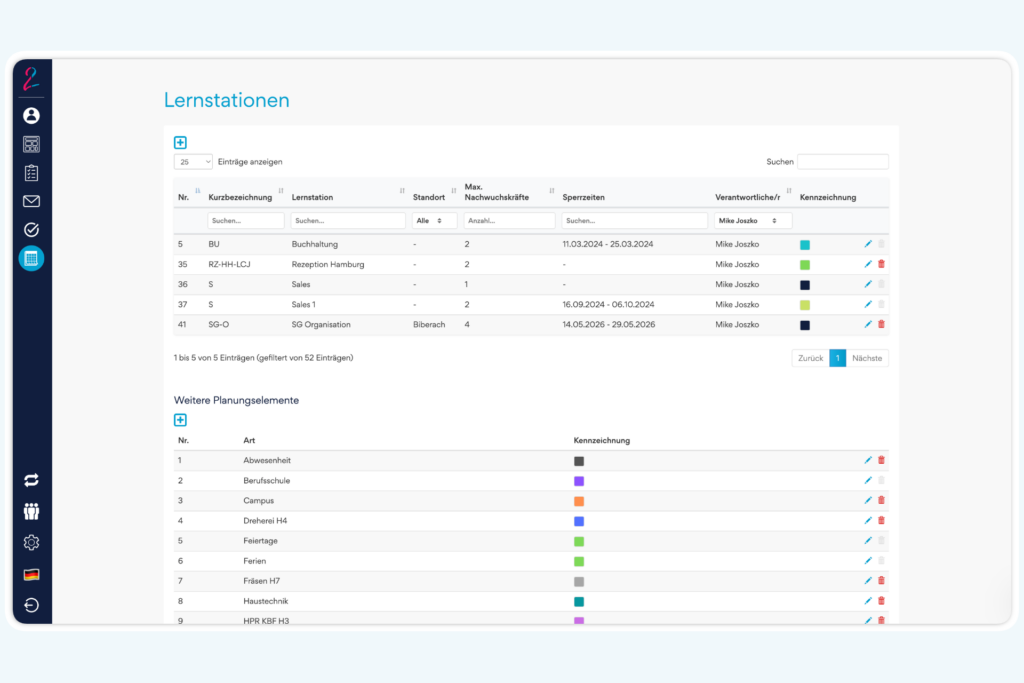This screenshot has height=683, width=1024.
Task: Open the envelope messages icon in sidebar
Action: (31, 201)
